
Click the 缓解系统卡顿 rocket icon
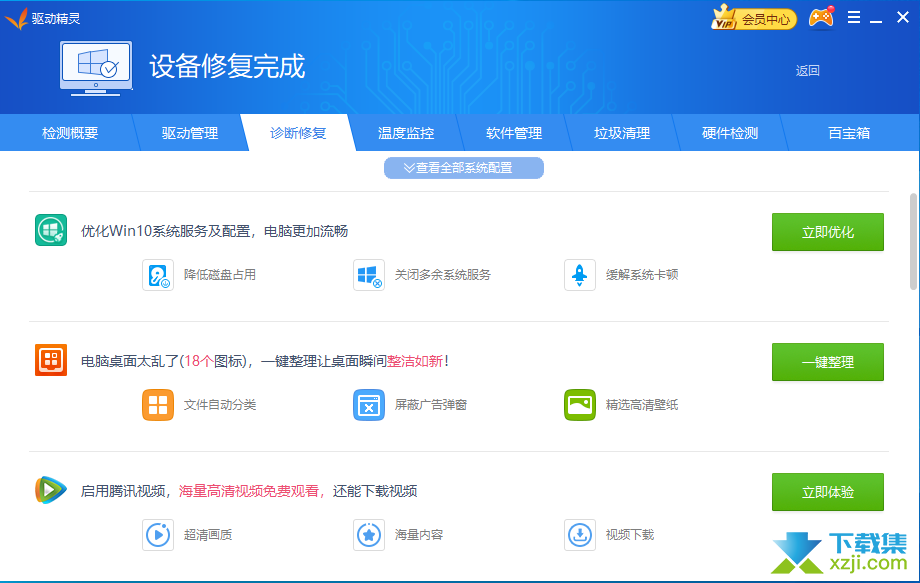pyautogui.click(x=580, y=274)
